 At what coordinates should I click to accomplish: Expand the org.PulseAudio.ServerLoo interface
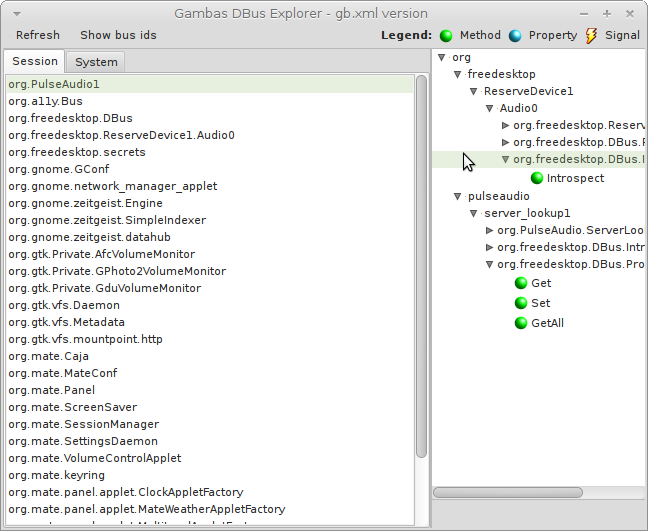(489, 230)
